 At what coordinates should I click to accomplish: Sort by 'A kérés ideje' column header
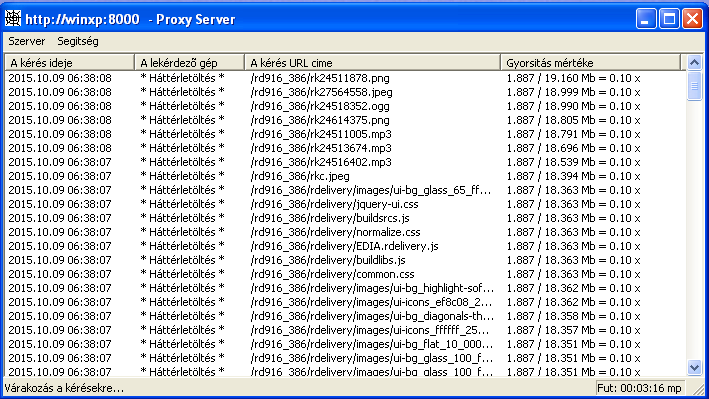[x=70, y=63]
